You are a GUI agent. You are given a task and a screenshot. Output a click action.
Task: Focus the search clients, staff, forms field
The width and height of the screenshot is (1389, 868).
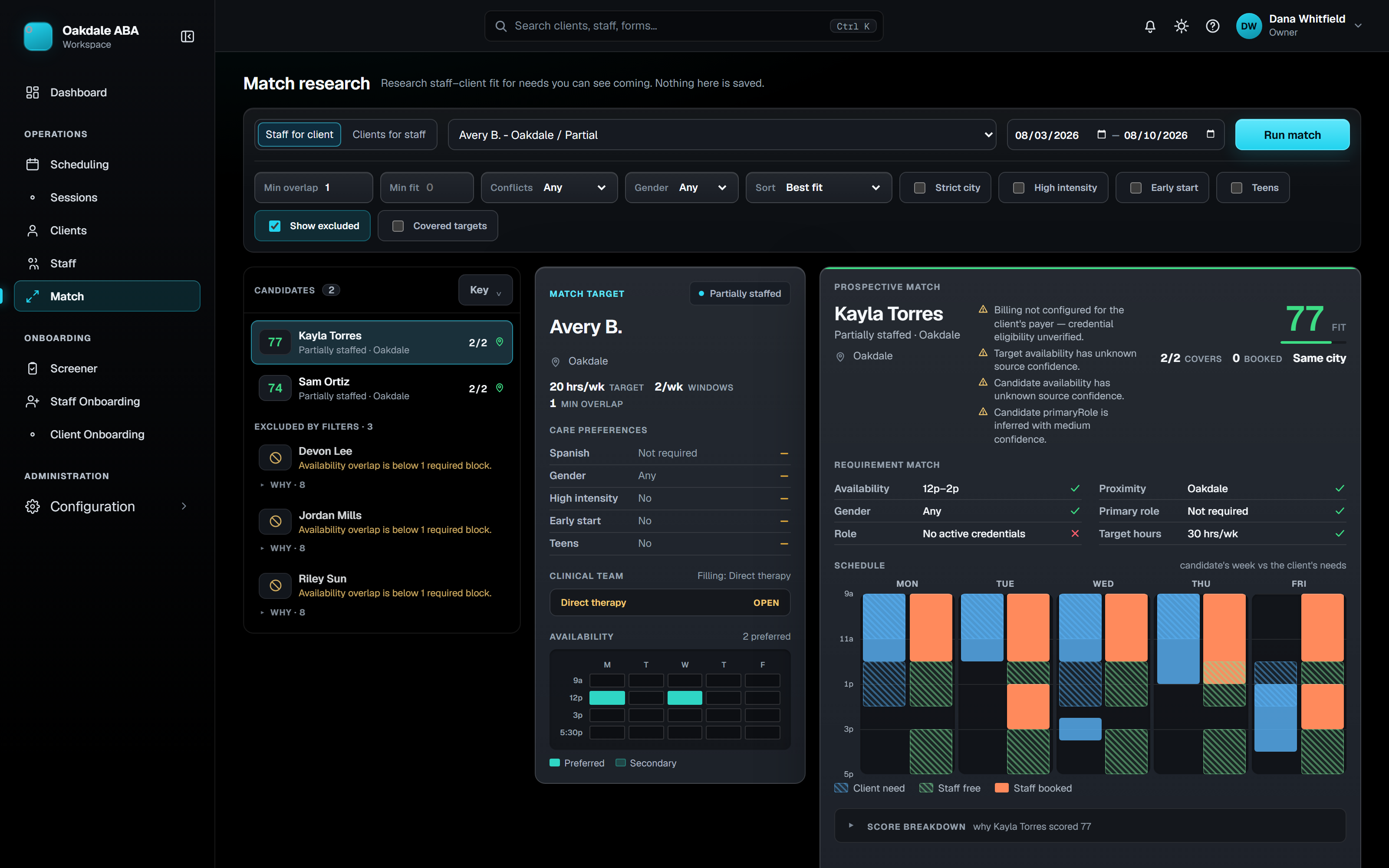[684, 26]
